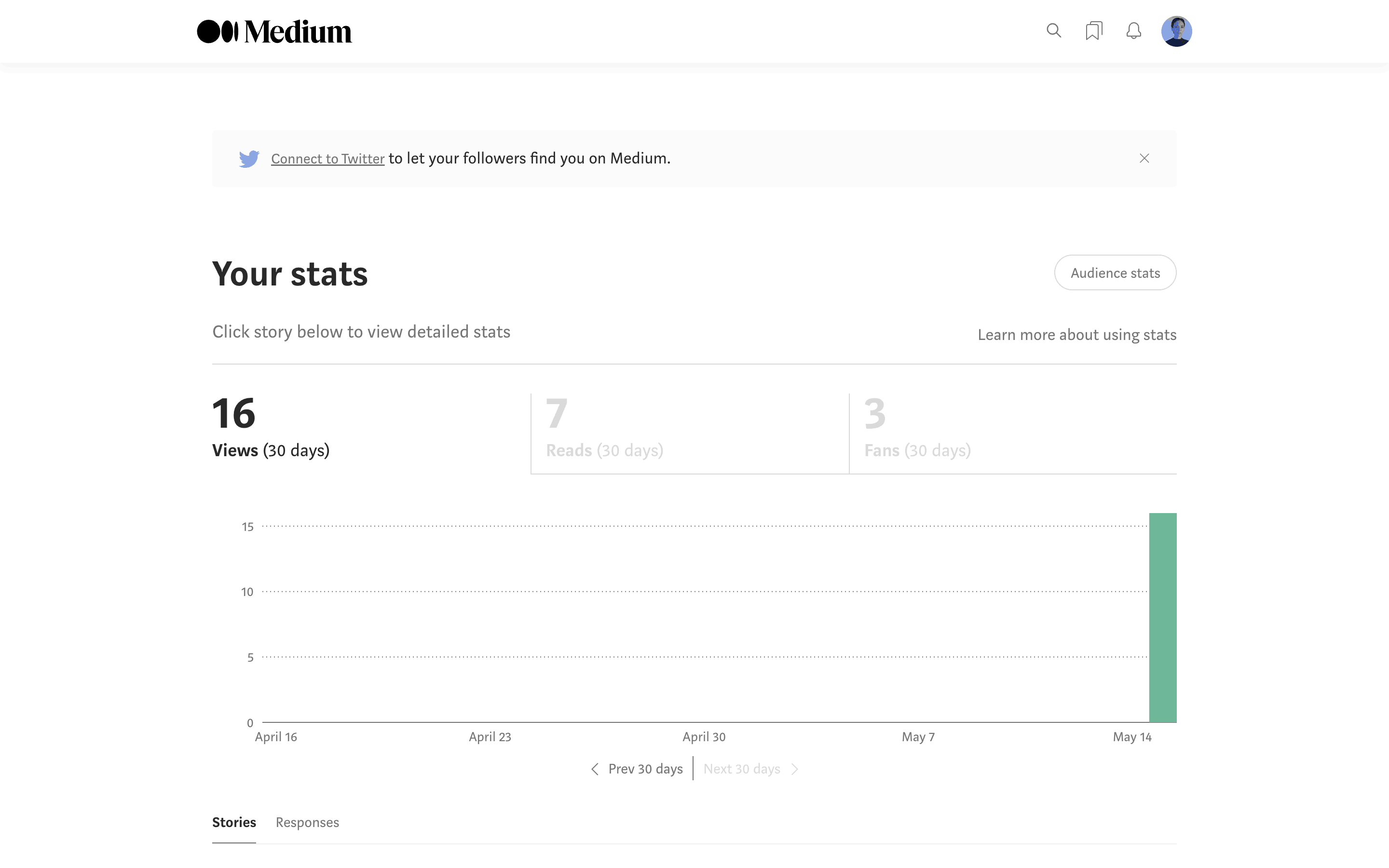The image size is (1389, 868).
Task: Click the green May 14 chart bar
Action: tap(1162, 618)
